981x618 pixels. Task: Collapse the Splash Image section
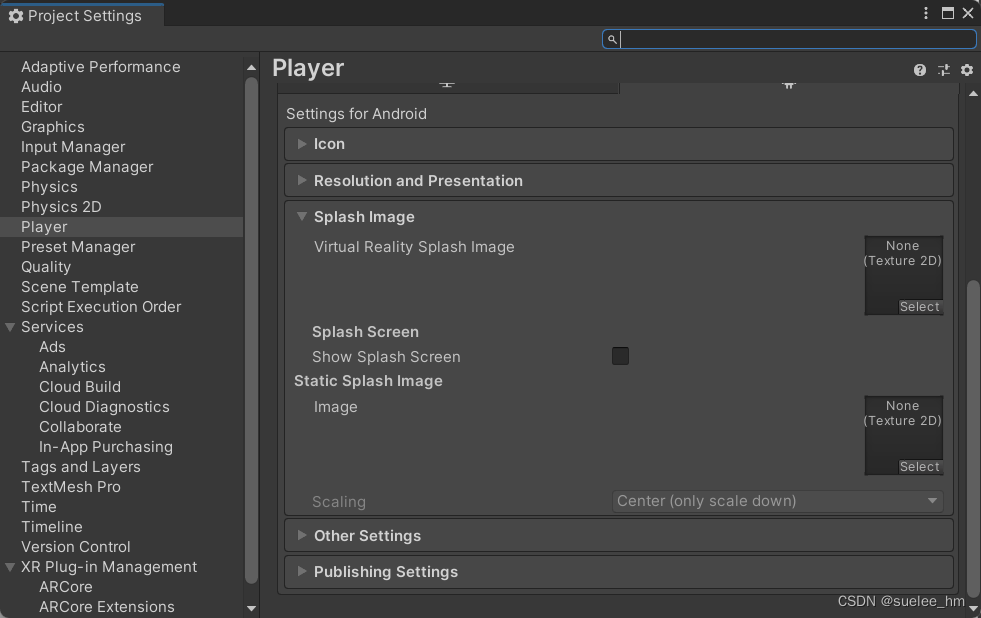[302, 216]
